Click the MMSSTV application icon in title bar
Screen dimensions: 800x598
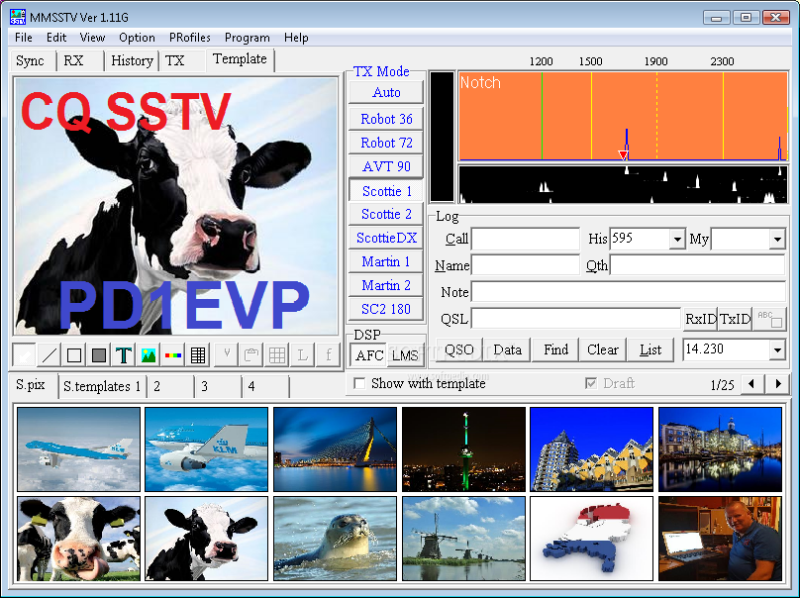pyautogui.click(x=18, y=17)
